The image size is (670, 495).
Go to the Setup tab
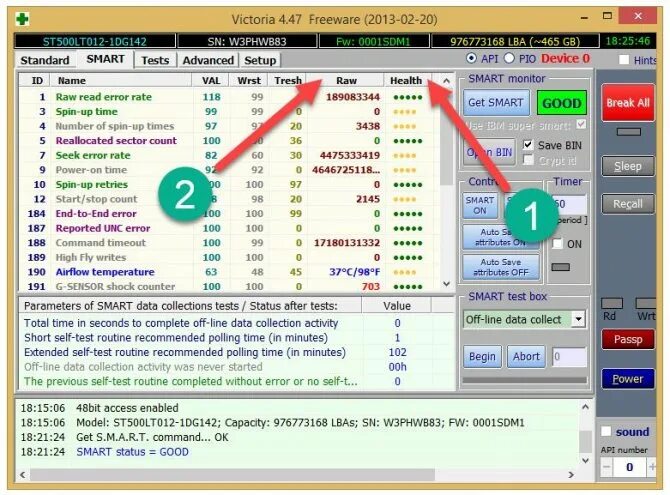(x=260, y=60)
